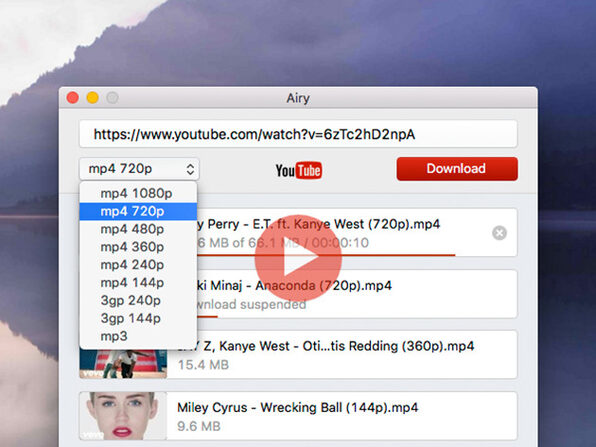The width and height of the screenshot is (596, 447).
Task: Click the highlighted mp4 720p menu item
Action: click(x=138, y=211)
